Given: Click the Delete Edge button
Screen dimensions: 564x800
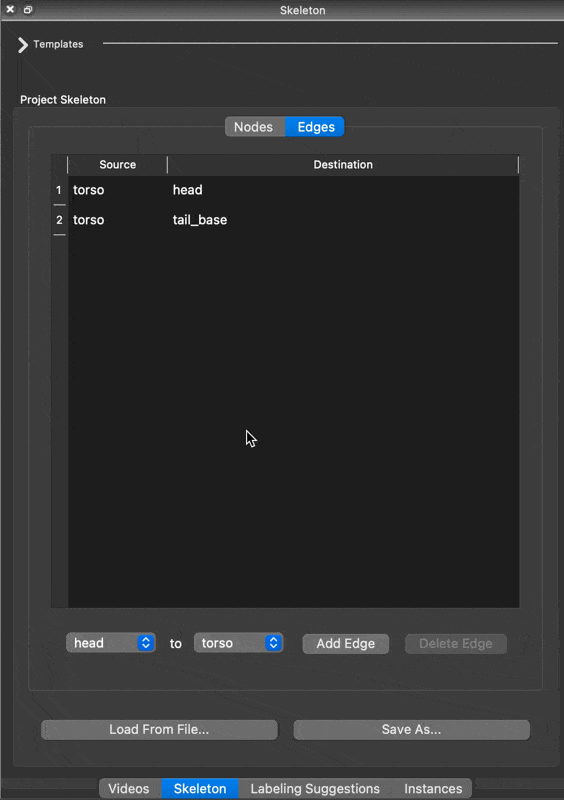Looking at the screenshot, I should click(456, 644).
